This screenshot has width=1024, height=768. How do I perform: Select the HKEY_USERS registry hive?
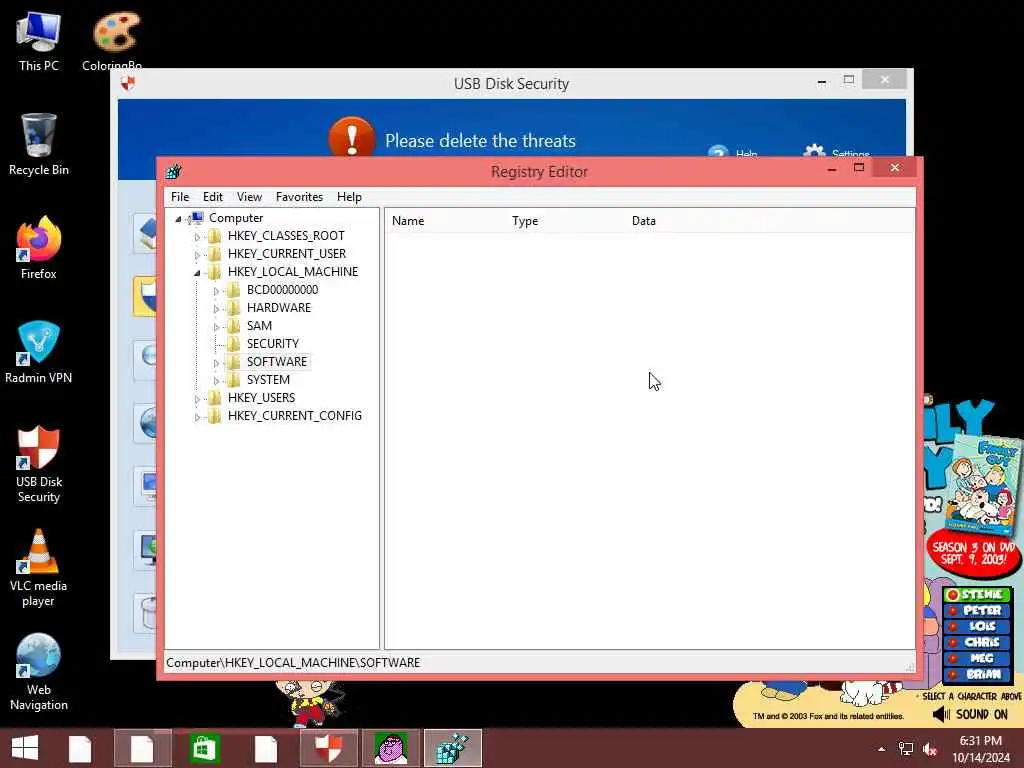(261, 398)
